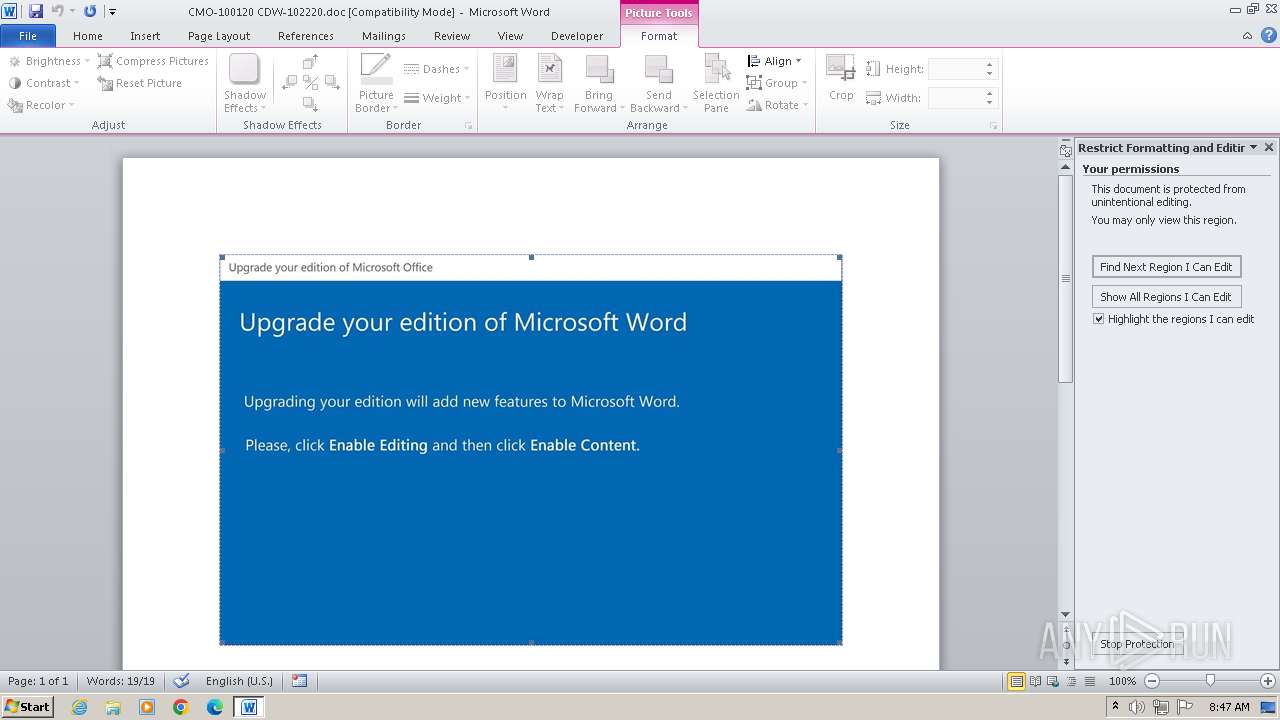
Task: Nudge shadow left icon
Action: tap(290, 83)
